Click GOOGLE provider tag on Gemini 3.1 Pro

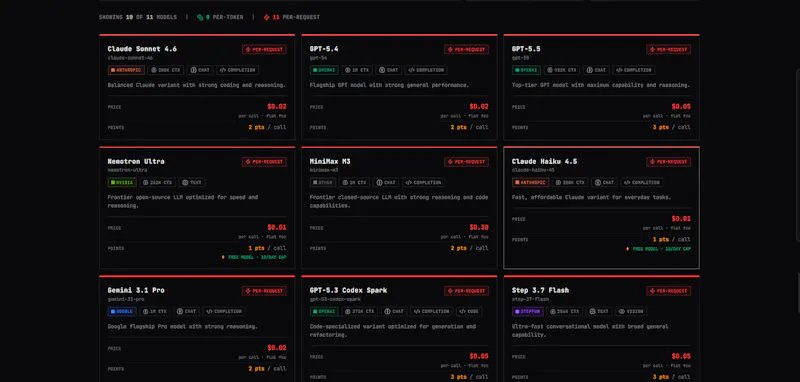[x=122, y=311]
